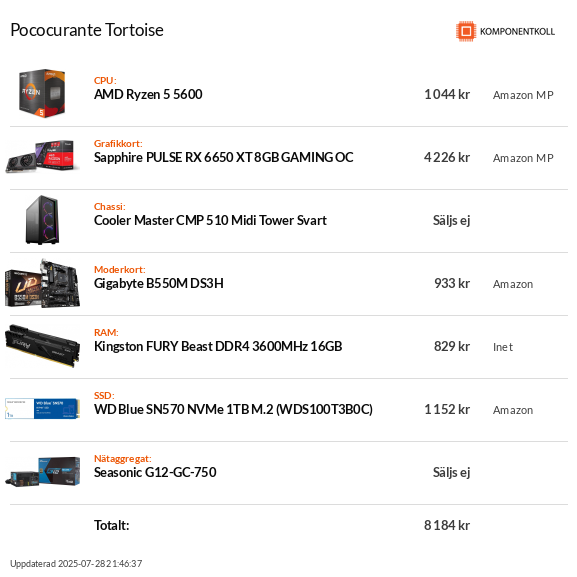This screenshot has height=577, width=577.
Task: Click the Amazon store beside the motherboard
Action: [513, 284]
